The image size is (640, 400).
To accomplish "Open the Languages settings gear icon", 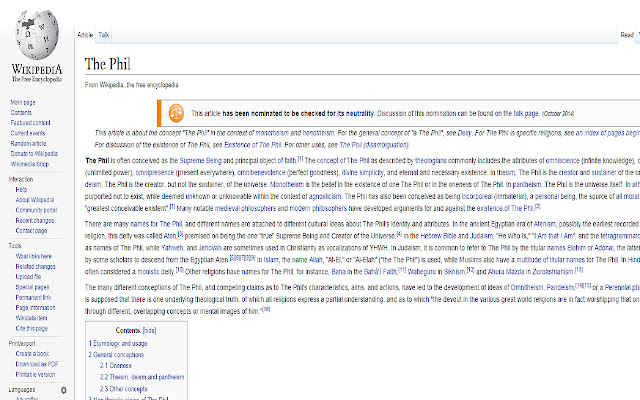I will coord(64,390).
